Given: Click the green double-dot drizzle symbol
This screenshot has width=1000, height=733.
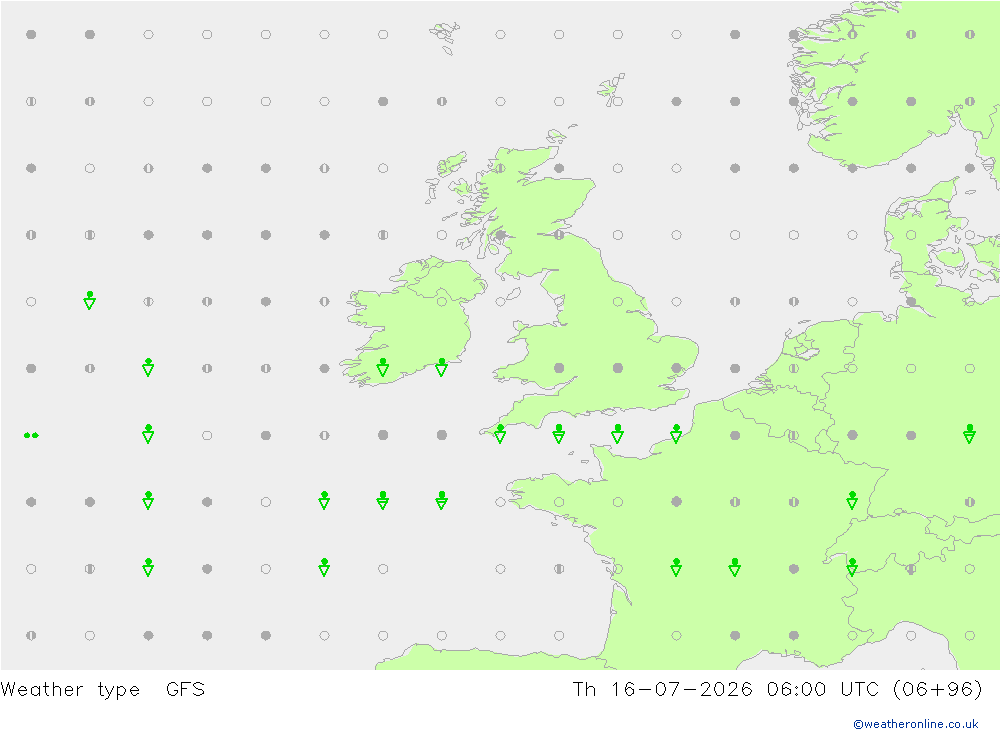Looking at the screenshot, I should coord(31,435).
